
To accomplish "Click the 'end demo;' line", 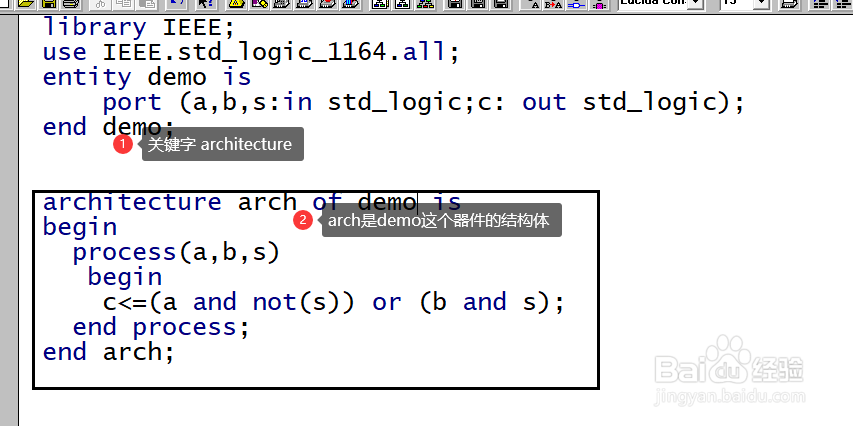I will point(109,127).
